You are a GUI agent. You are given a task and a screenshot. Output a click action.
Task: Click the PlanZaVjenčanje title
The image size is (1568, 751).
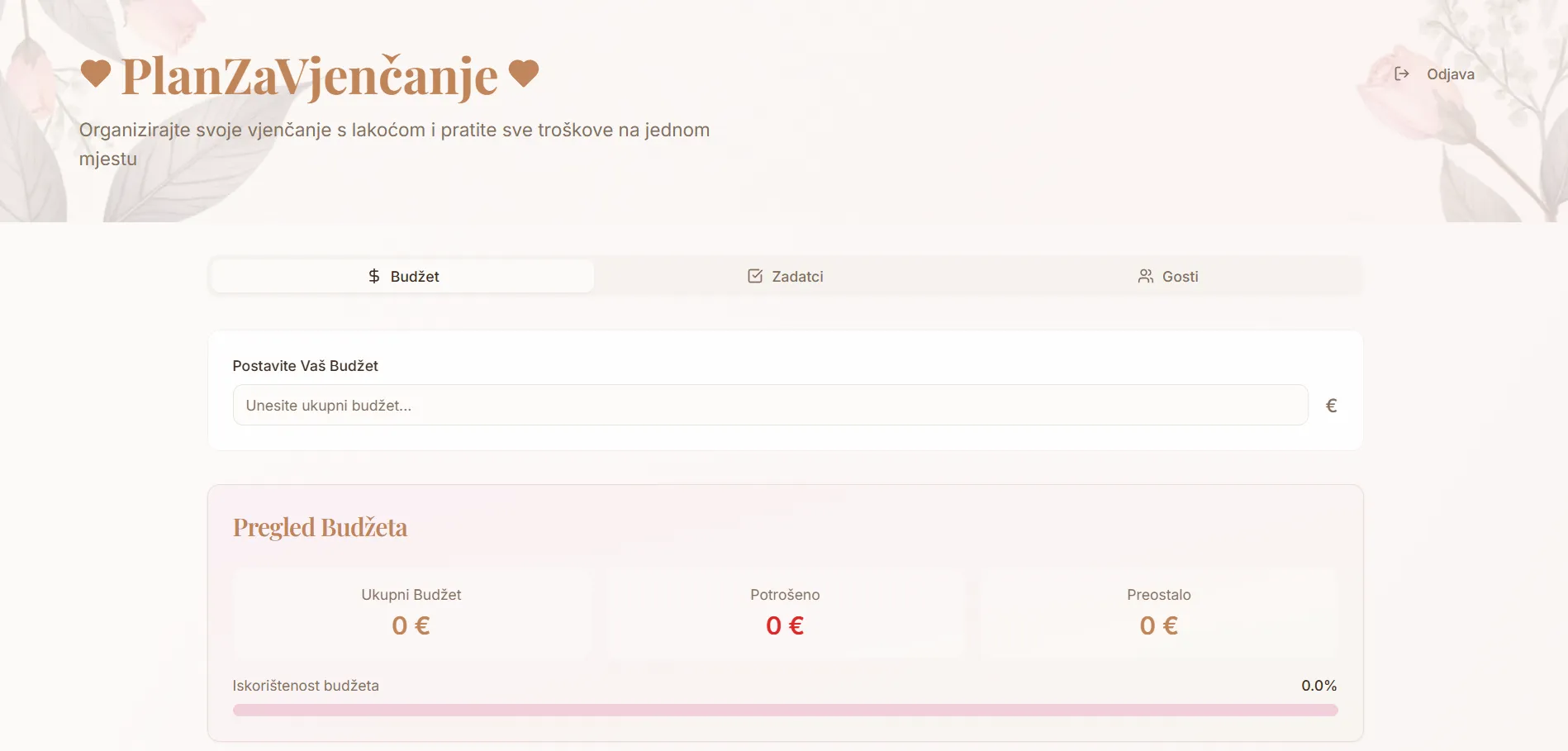pos(310,76)
